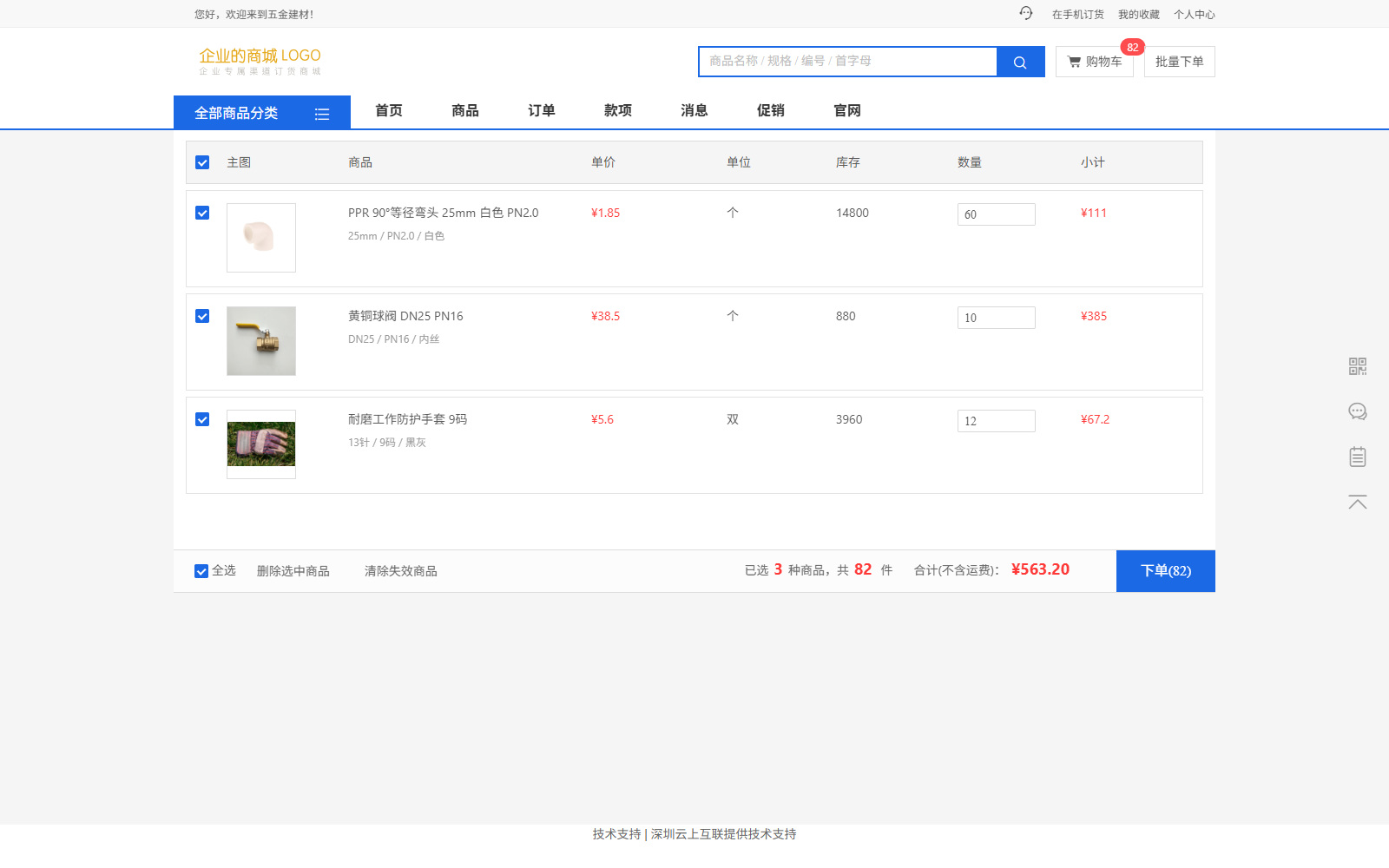1389x868 pixels.
Task: Toggle the bottom 全选 checkbox
Action: (x=201, y=571)
